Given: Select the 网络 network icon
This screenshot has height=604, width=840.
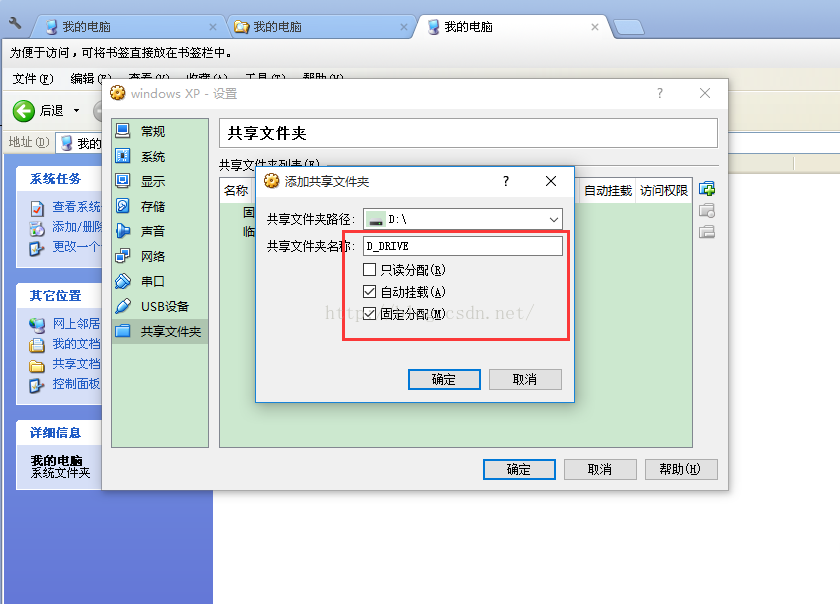Looking at the screenshot, I should point(123,256).
